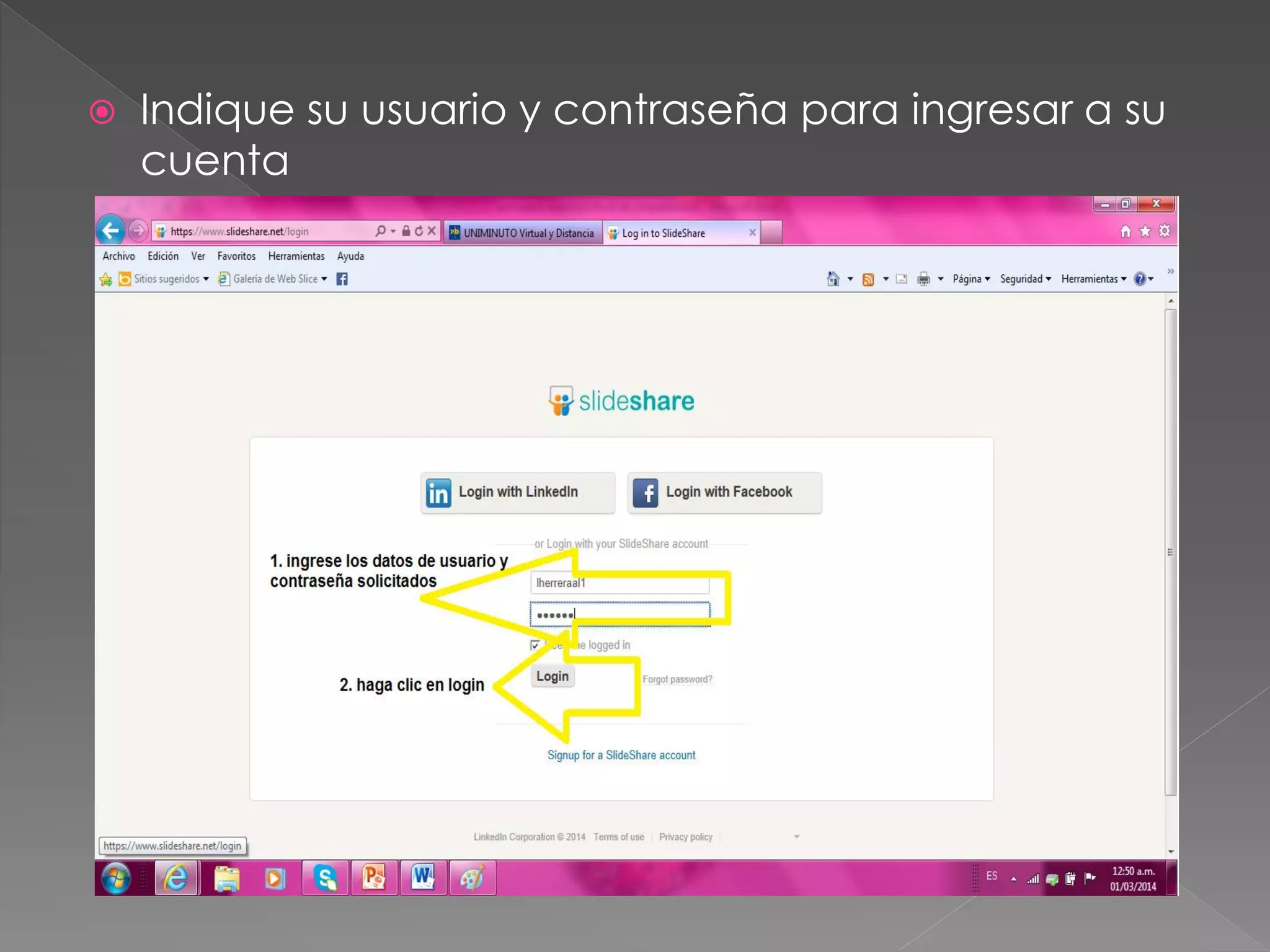Click the printer icon in command bar
Image resolution: width=1270 pixels, height=952 pixels.
tap(923, 279)
